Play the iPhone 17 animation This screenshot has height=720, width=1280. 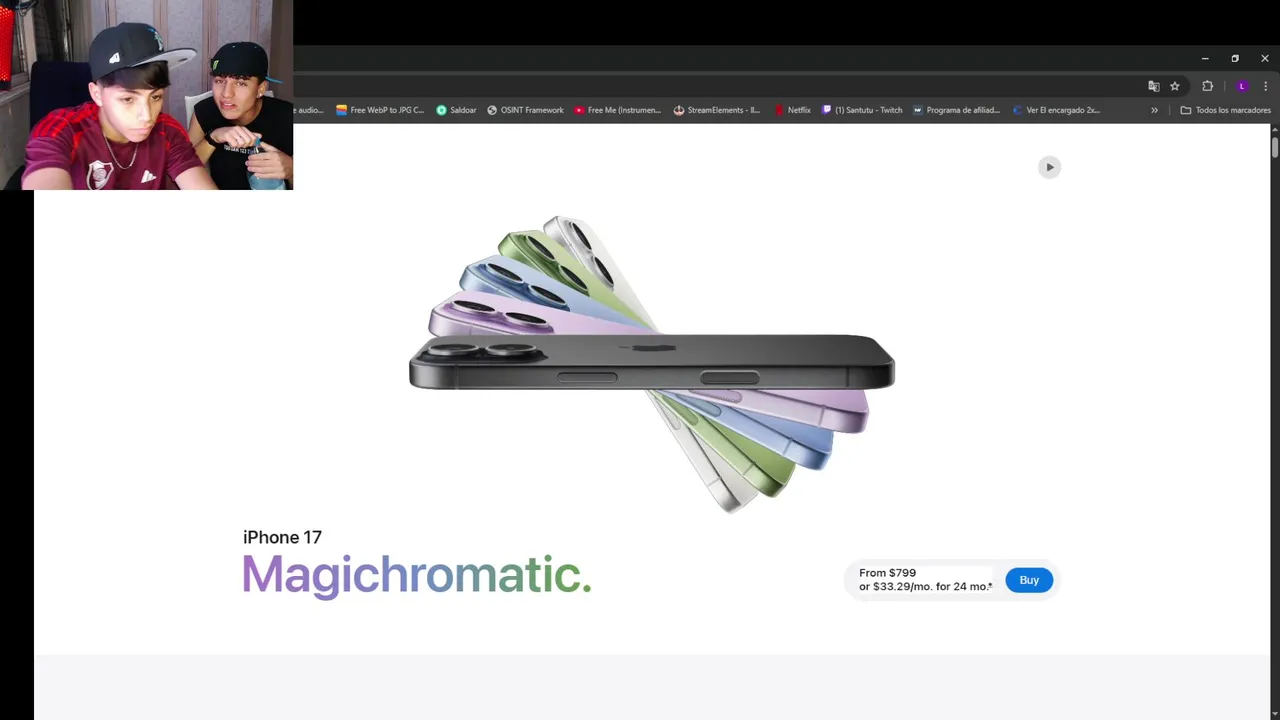tap(1049, 167)
